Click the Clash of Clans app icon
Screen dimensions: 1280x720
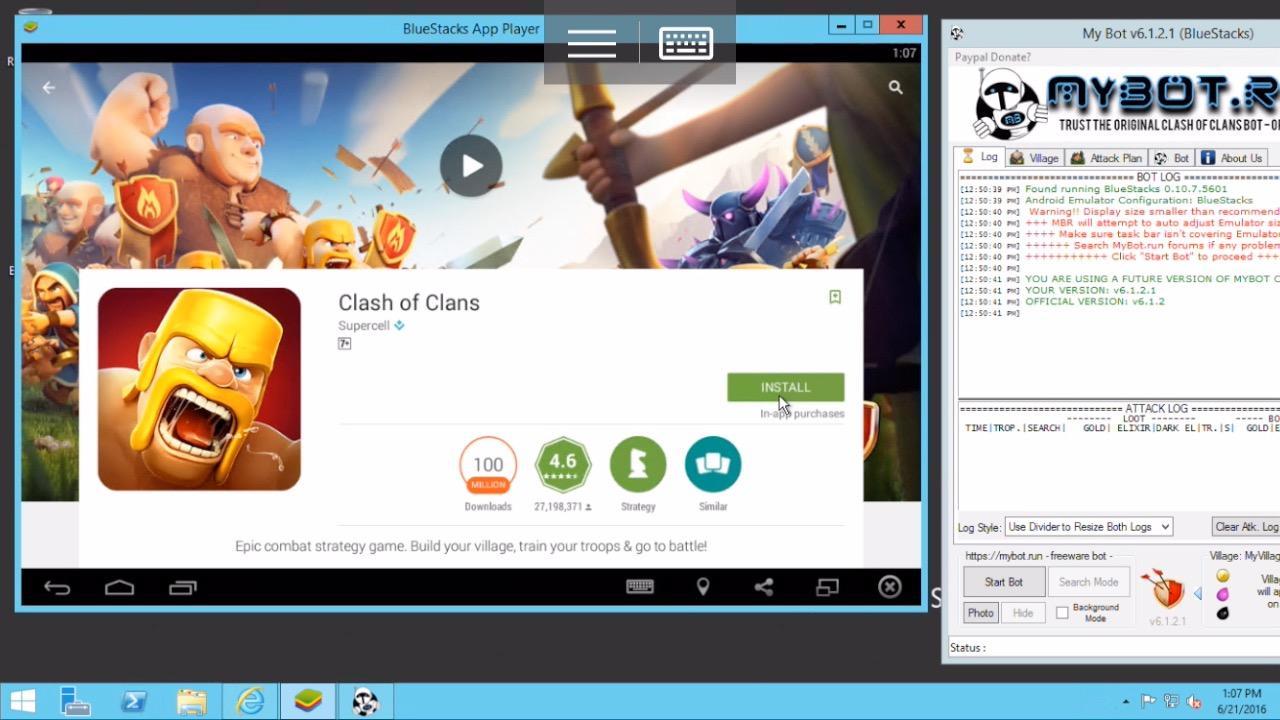tap(199, 389)
